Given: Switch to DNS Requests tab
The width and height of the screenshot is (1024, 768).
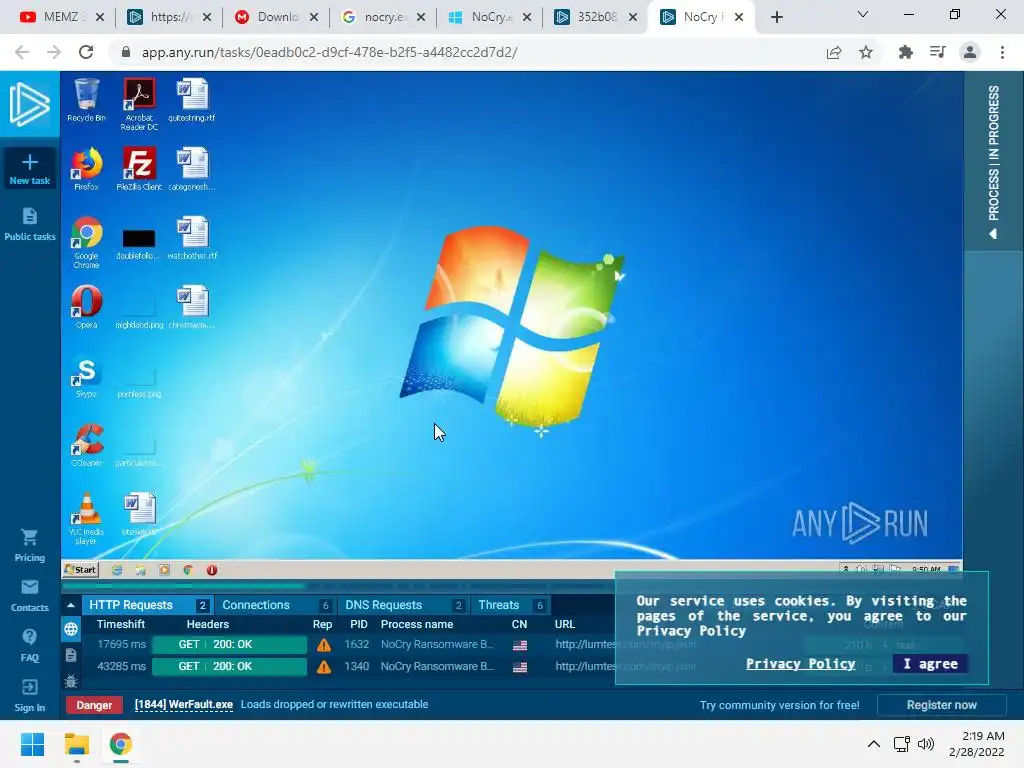Looking at the screenshot, I should [403, 605].
